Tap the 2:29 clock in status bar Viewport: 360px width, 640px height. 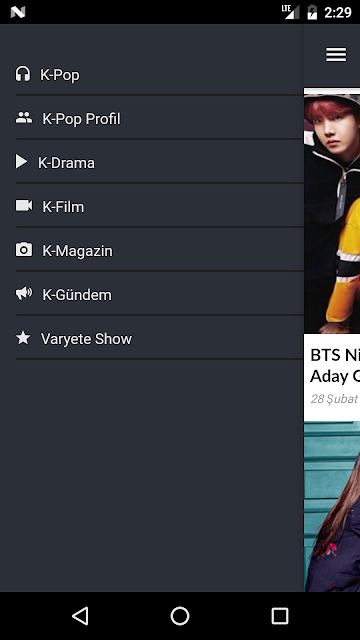click(338, 13)
